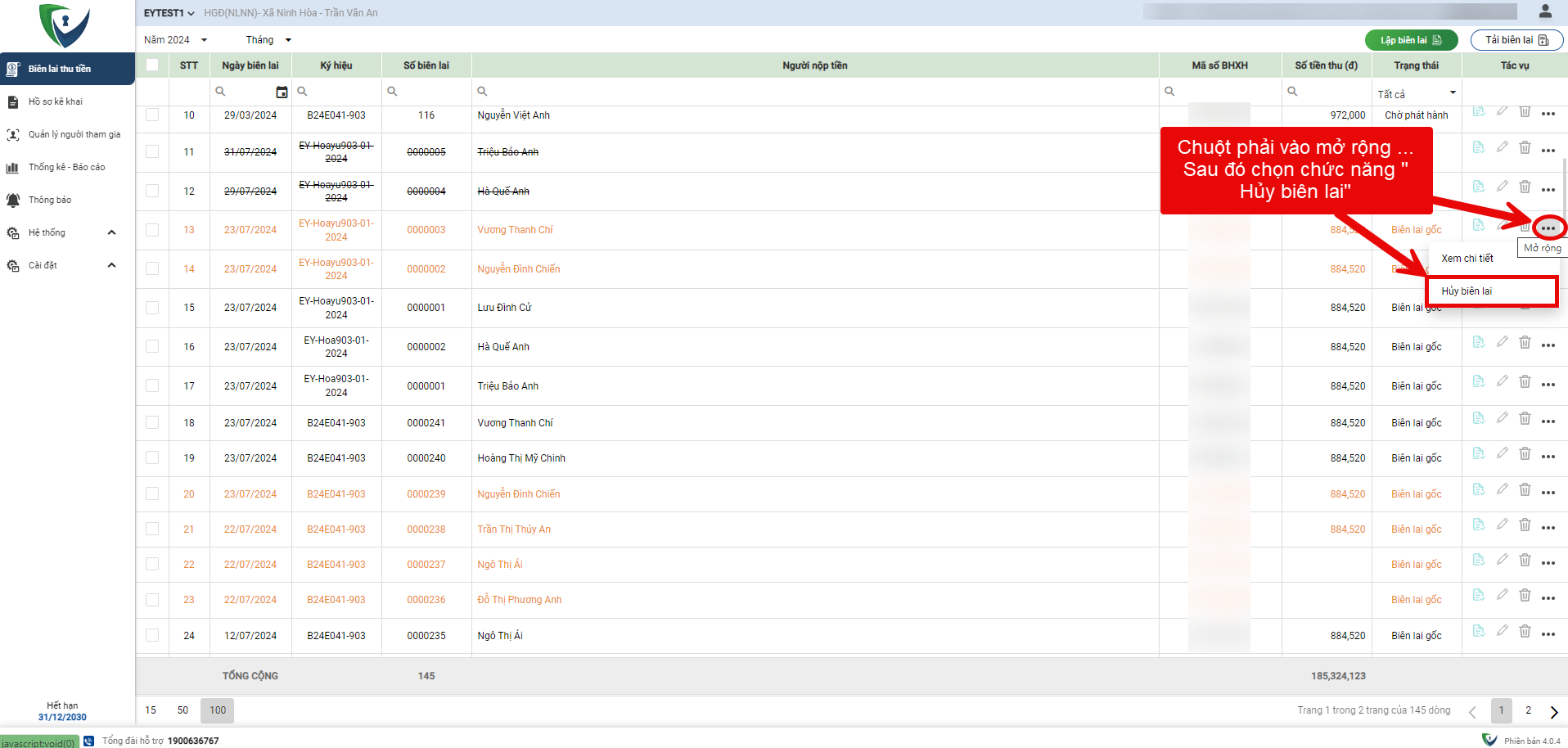The width and height of the screenshot is (1568, 748).
Task: Open the Năm 2024 year dropdown
Action: [x=175, y=40]
